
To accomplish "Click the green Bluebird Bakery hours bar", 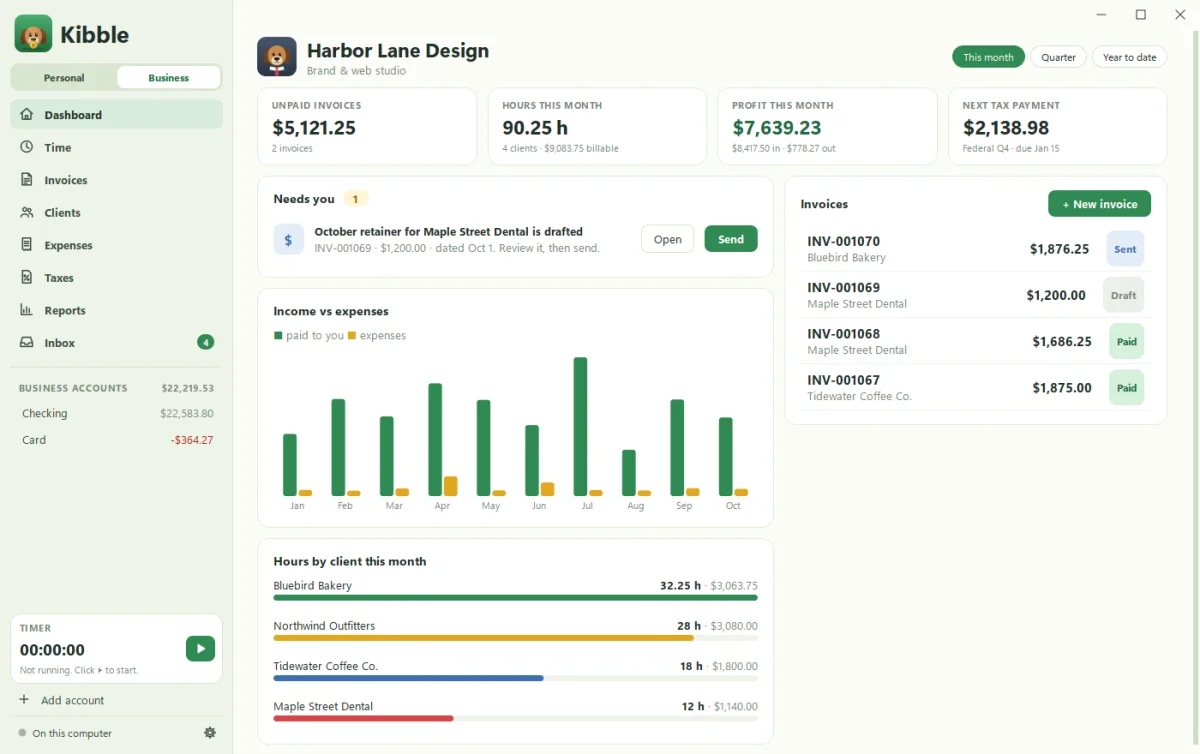I will pos(515,598).
